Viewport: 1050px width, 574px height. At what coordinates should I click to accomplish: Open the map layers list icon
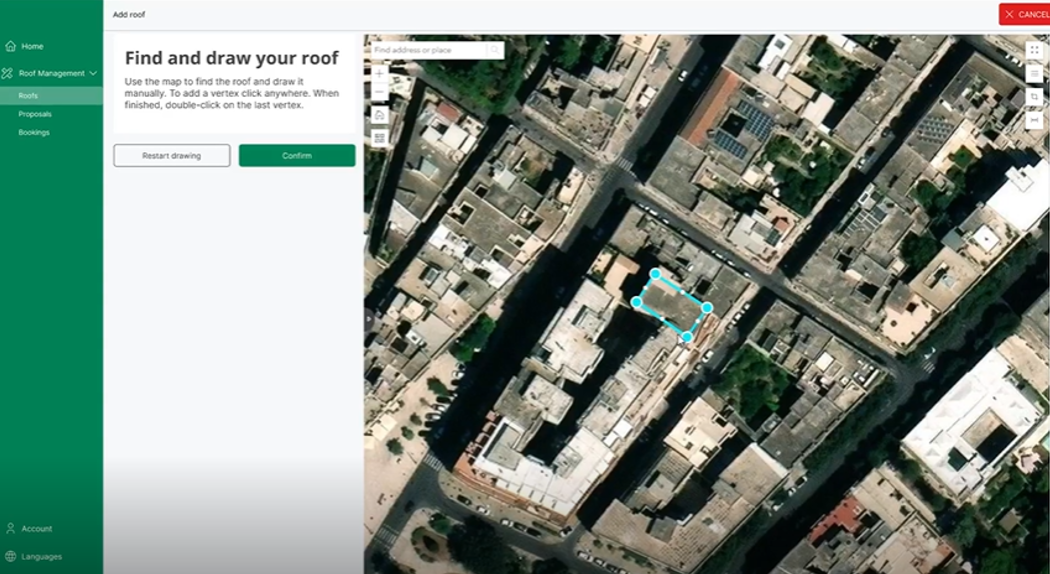coord(1035,73)
